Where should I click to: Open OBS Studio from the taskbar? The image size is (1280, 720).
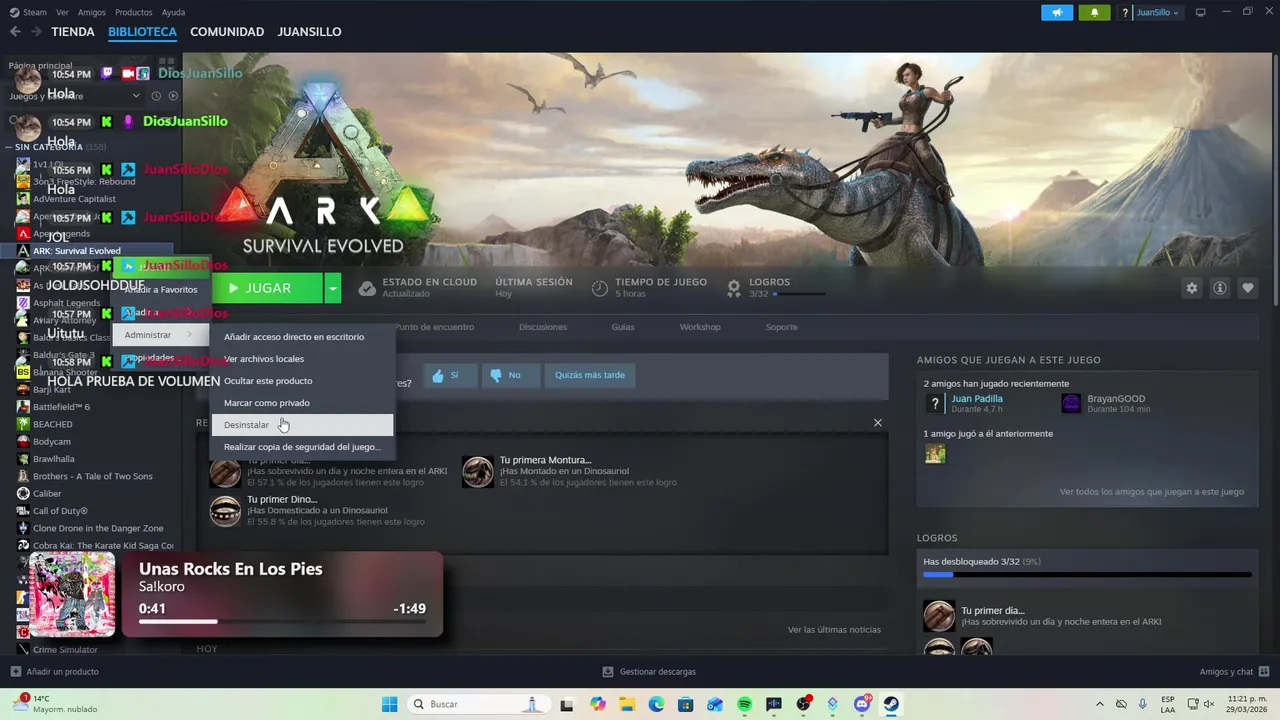[x=803, y=704]
